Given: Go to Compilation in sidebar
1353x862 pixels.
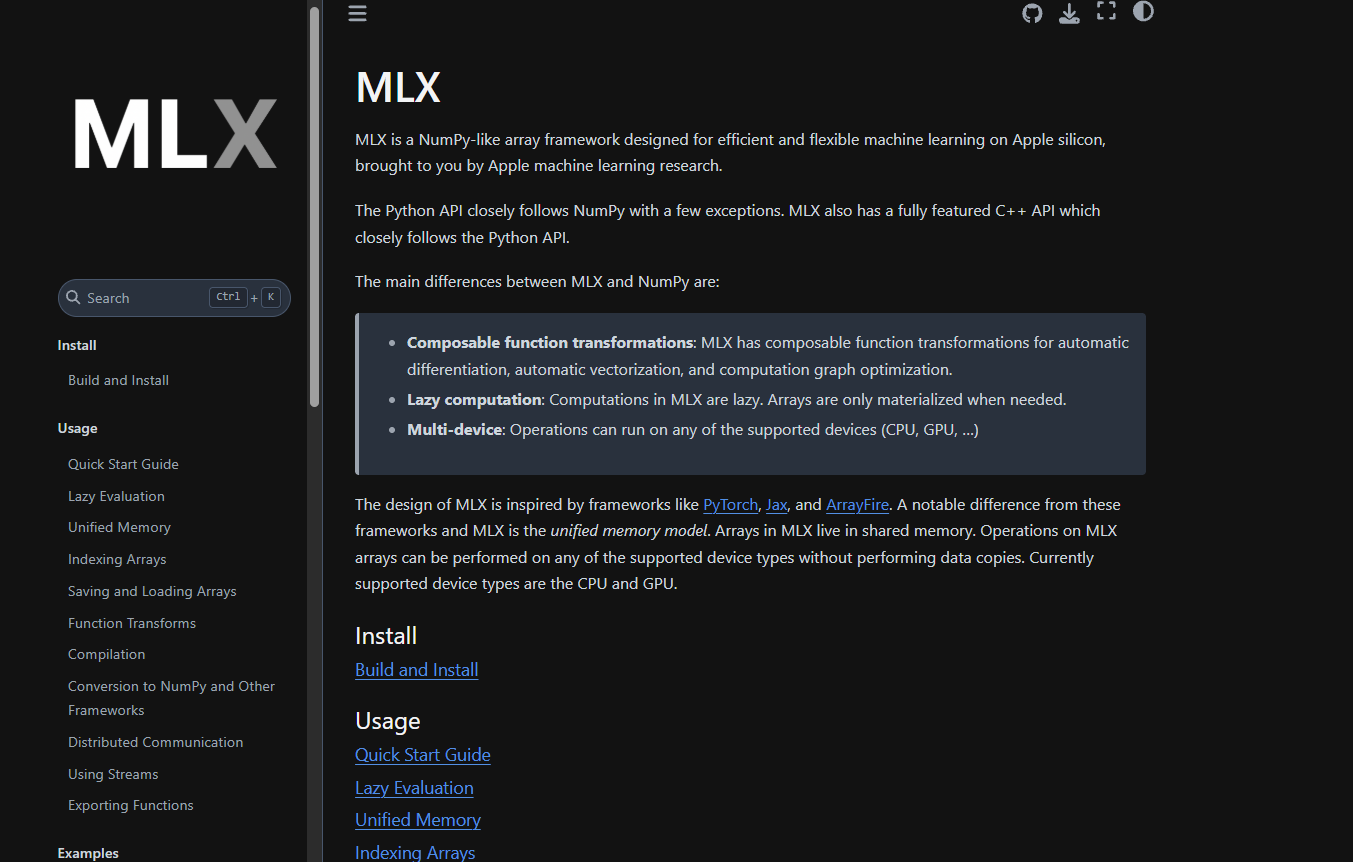Looking at the screenshot, I should pos(106,654).
